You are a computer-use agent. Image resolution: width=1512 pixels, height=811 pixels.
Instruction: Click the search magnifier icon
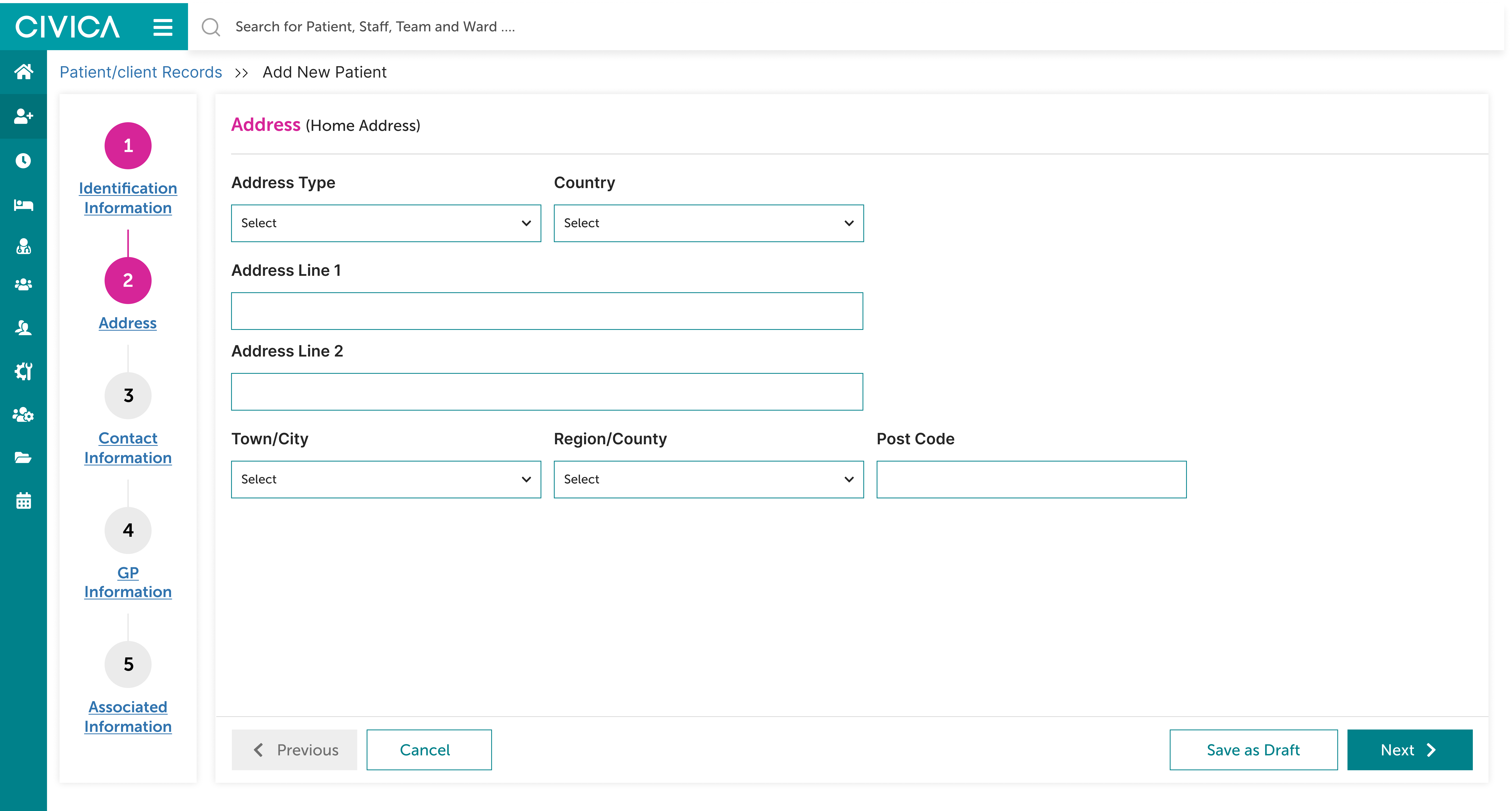[x=211, y=27]
